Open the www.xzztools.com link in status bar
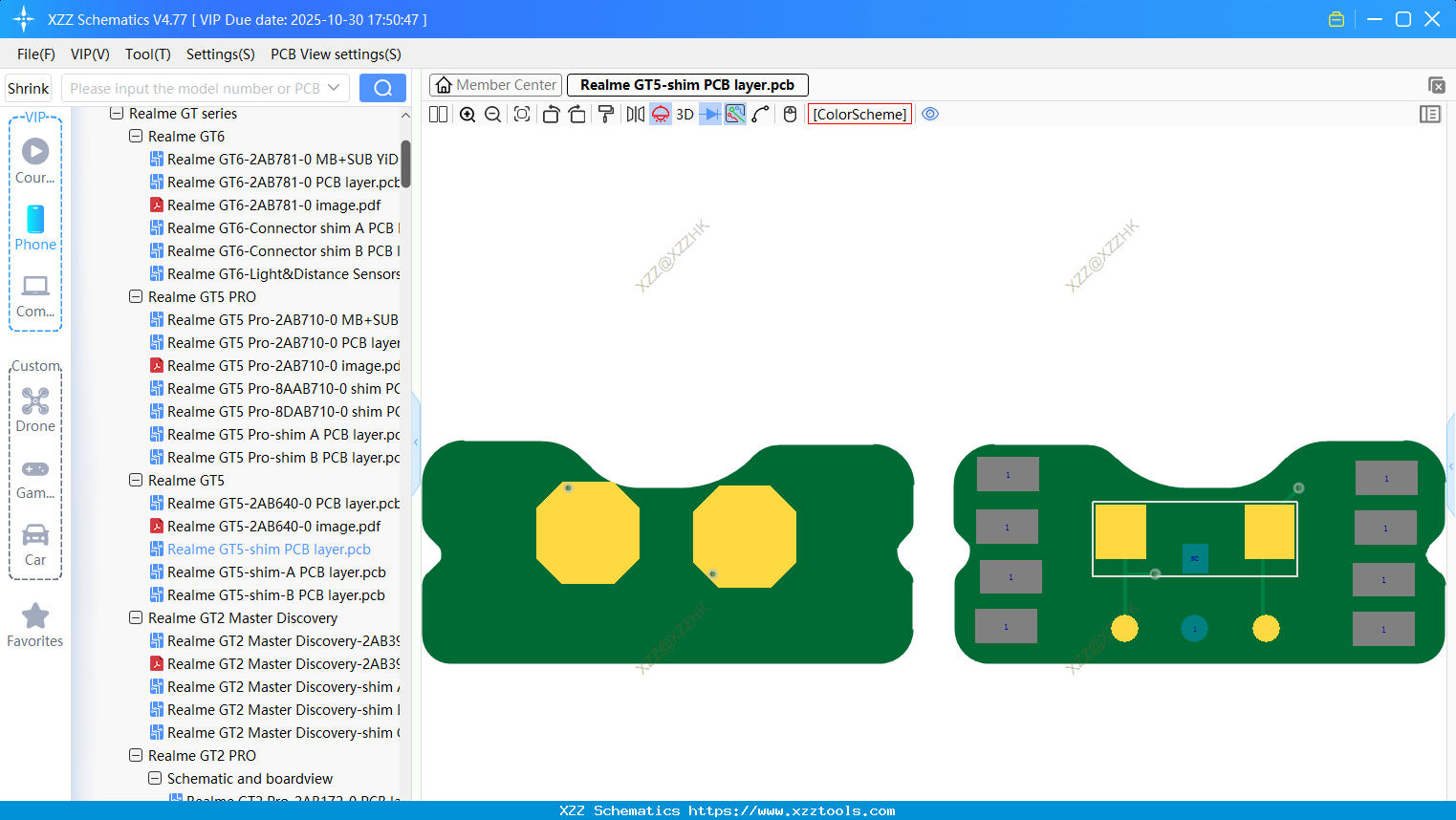This screenshot has height=820, width=1456. [x=792, y=810]
